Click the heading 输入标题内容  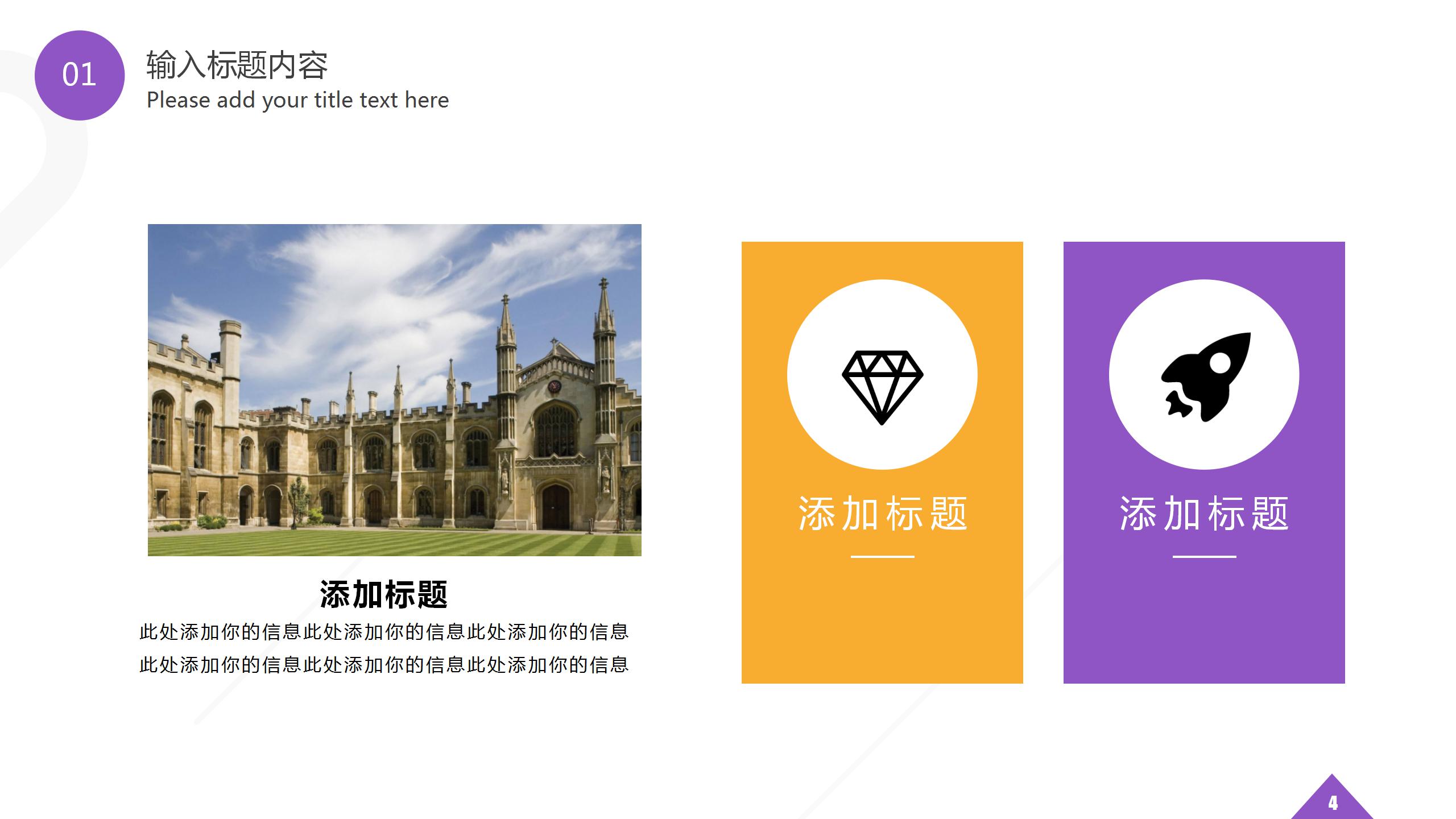pyautogui.click(x=237, y=65)
